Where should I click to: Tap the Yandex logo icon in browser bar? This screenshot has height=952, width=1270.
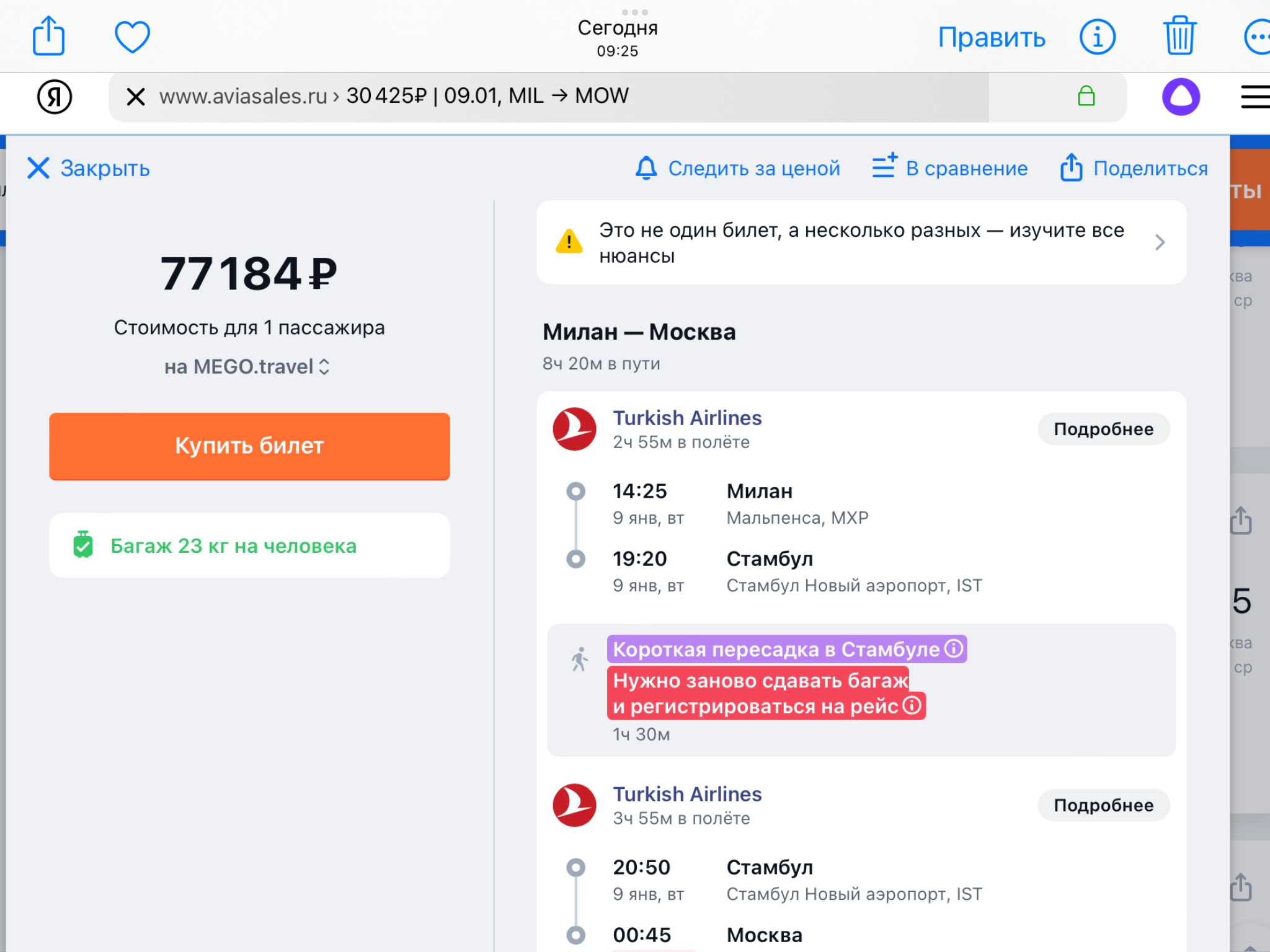[x=55, y=97]
